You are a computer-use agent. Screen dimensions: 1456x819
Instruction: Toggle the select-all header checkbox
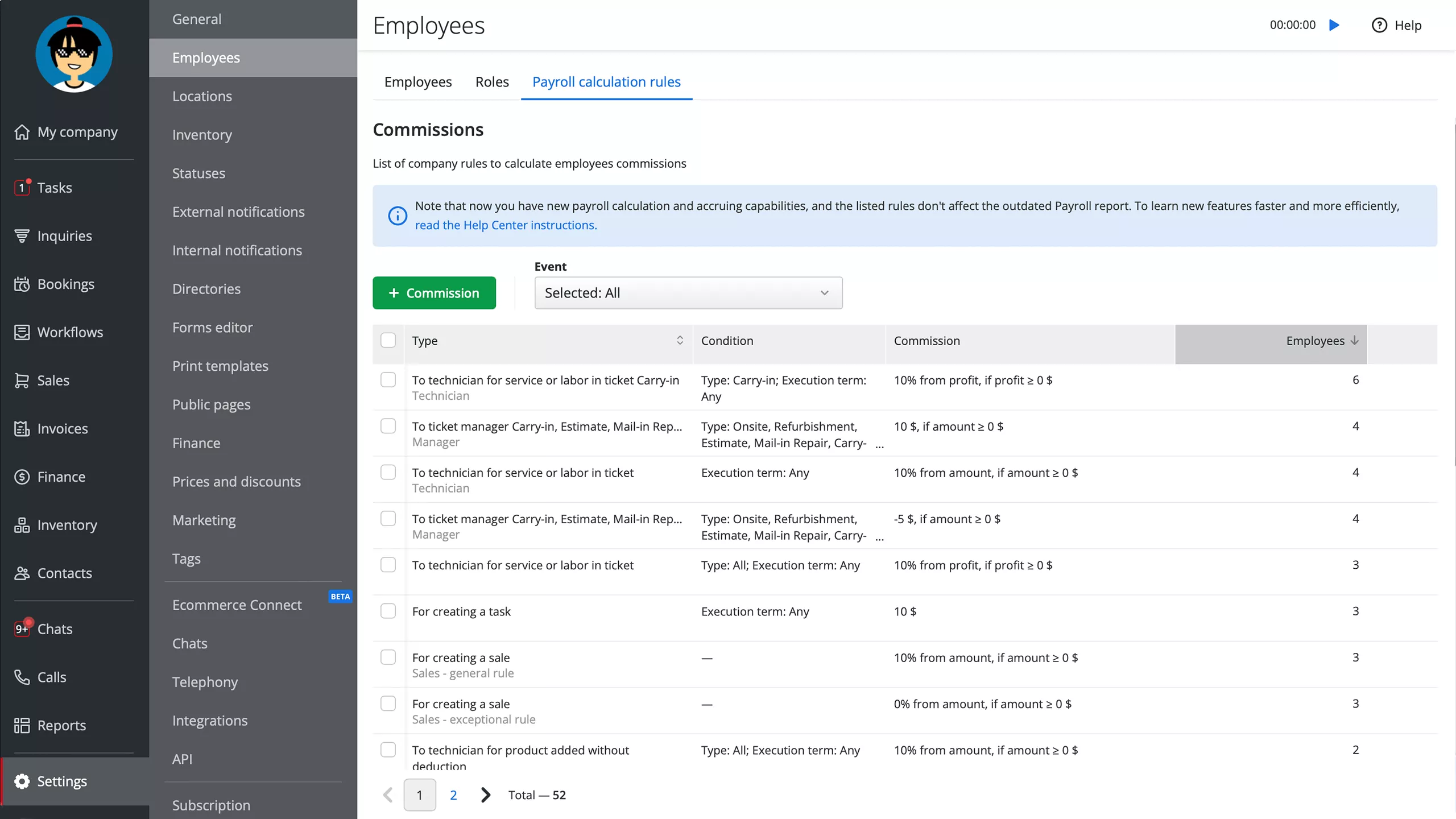(x=388, y=340)
